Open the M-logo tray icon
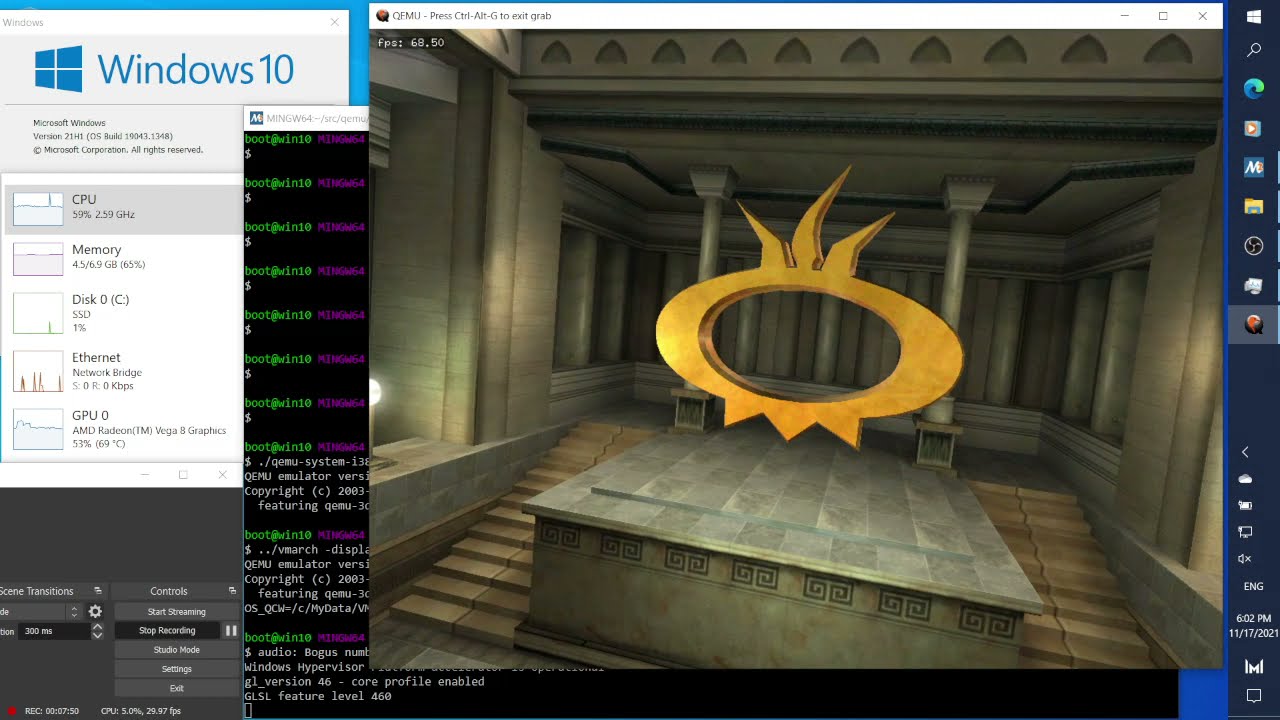The width and height of the screenshot is (1280, 720). pos(1253,667)
